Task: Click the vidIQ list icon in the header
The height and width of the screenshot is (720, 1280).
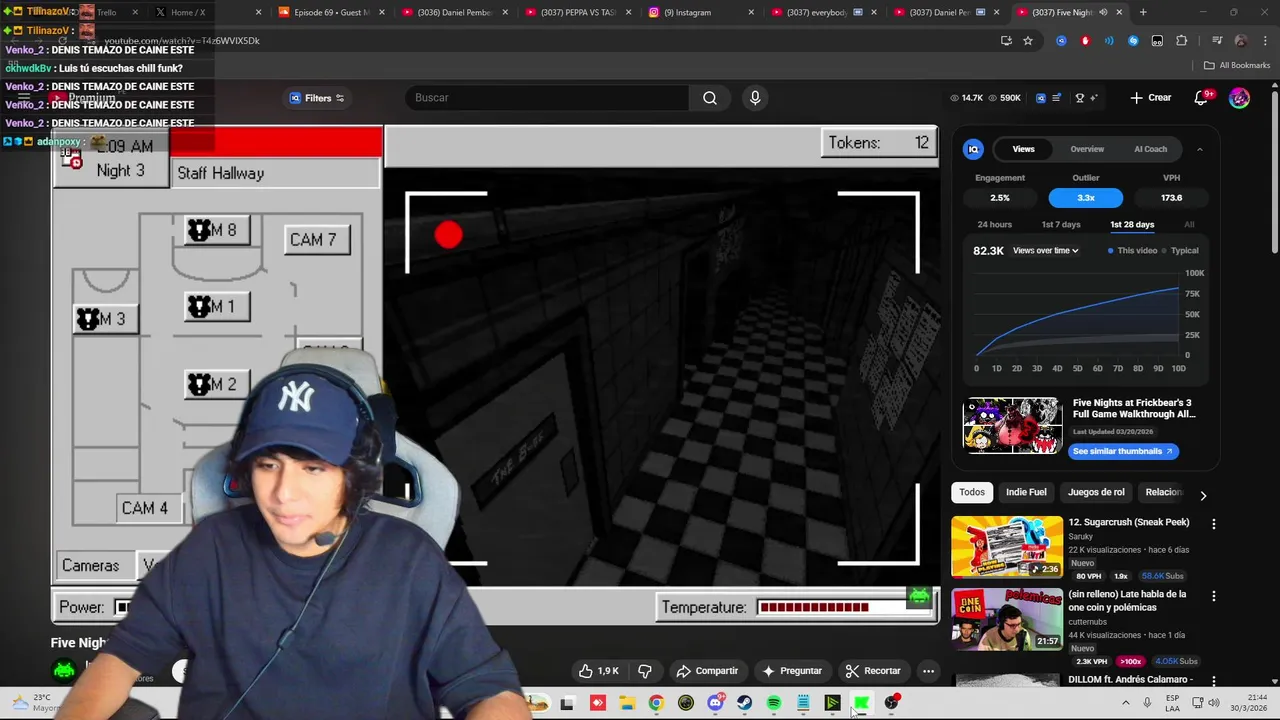Action: (1057, 98)
